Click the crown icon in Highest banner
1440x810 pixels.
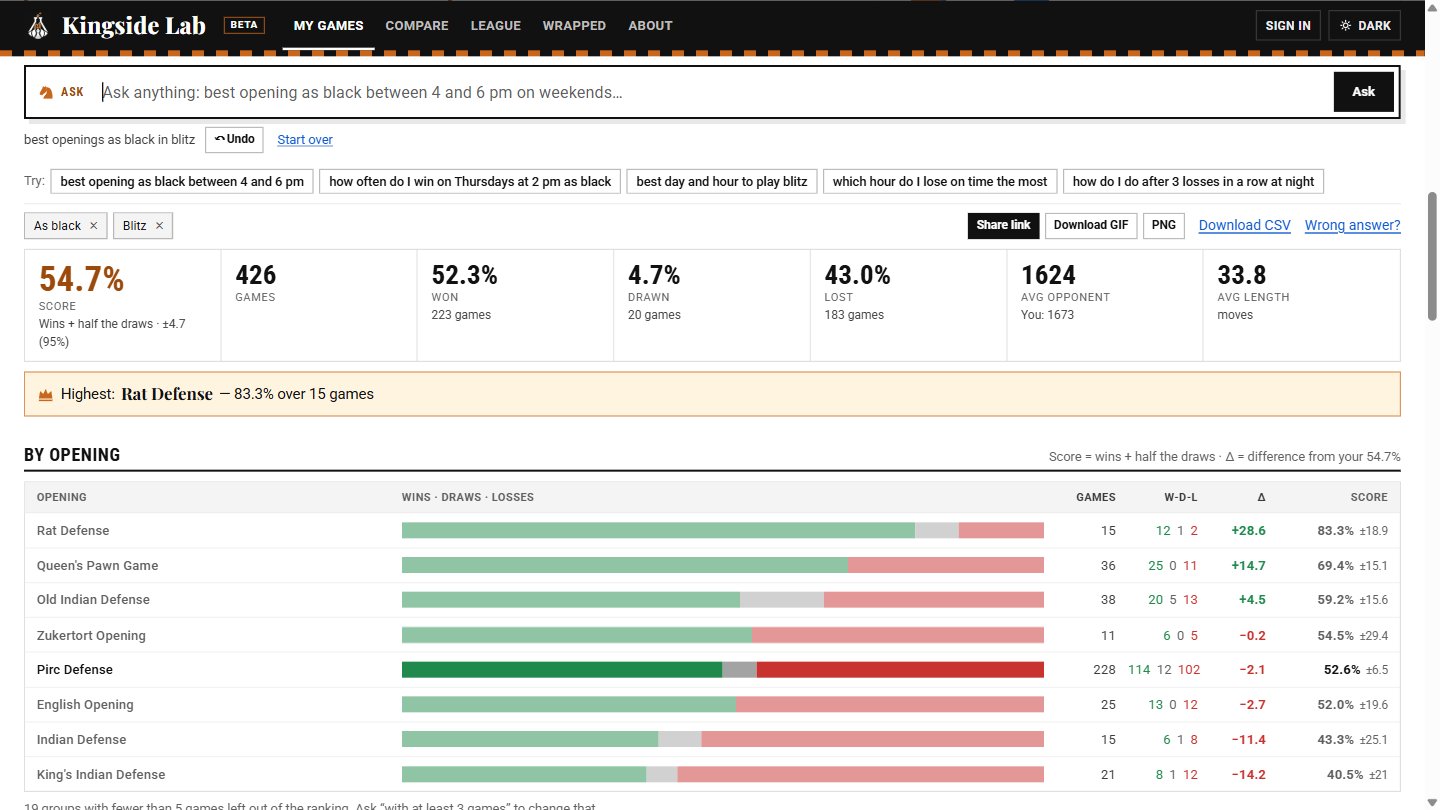click(x=45, y=395)
